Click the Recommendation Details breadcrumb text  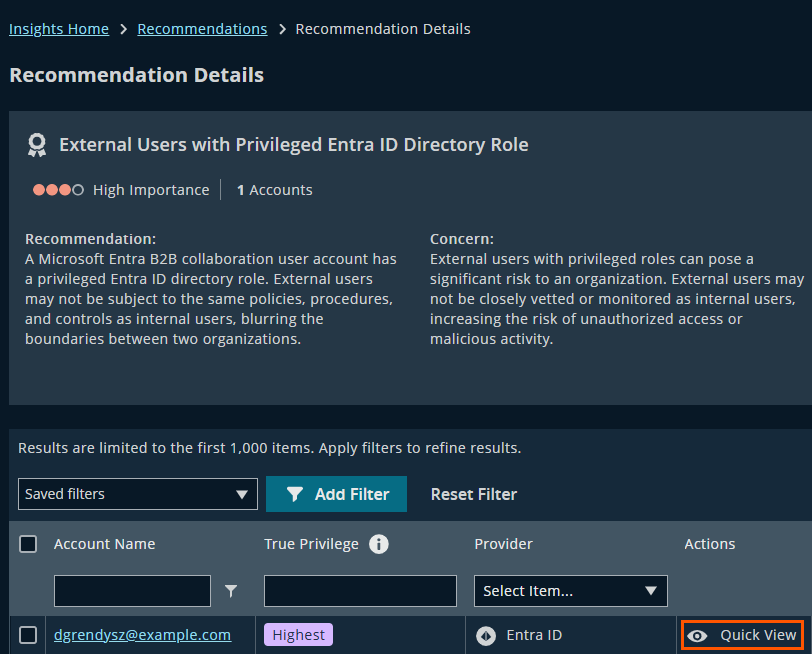click(x=383, y=29)
